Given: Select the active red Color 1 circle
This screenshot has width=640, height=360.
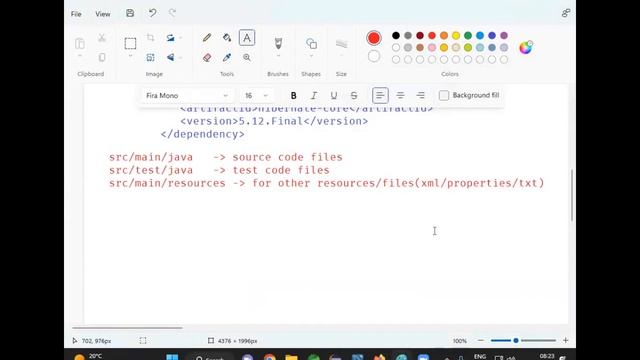Looking at the screenshot, I should (x=373, y=38).
